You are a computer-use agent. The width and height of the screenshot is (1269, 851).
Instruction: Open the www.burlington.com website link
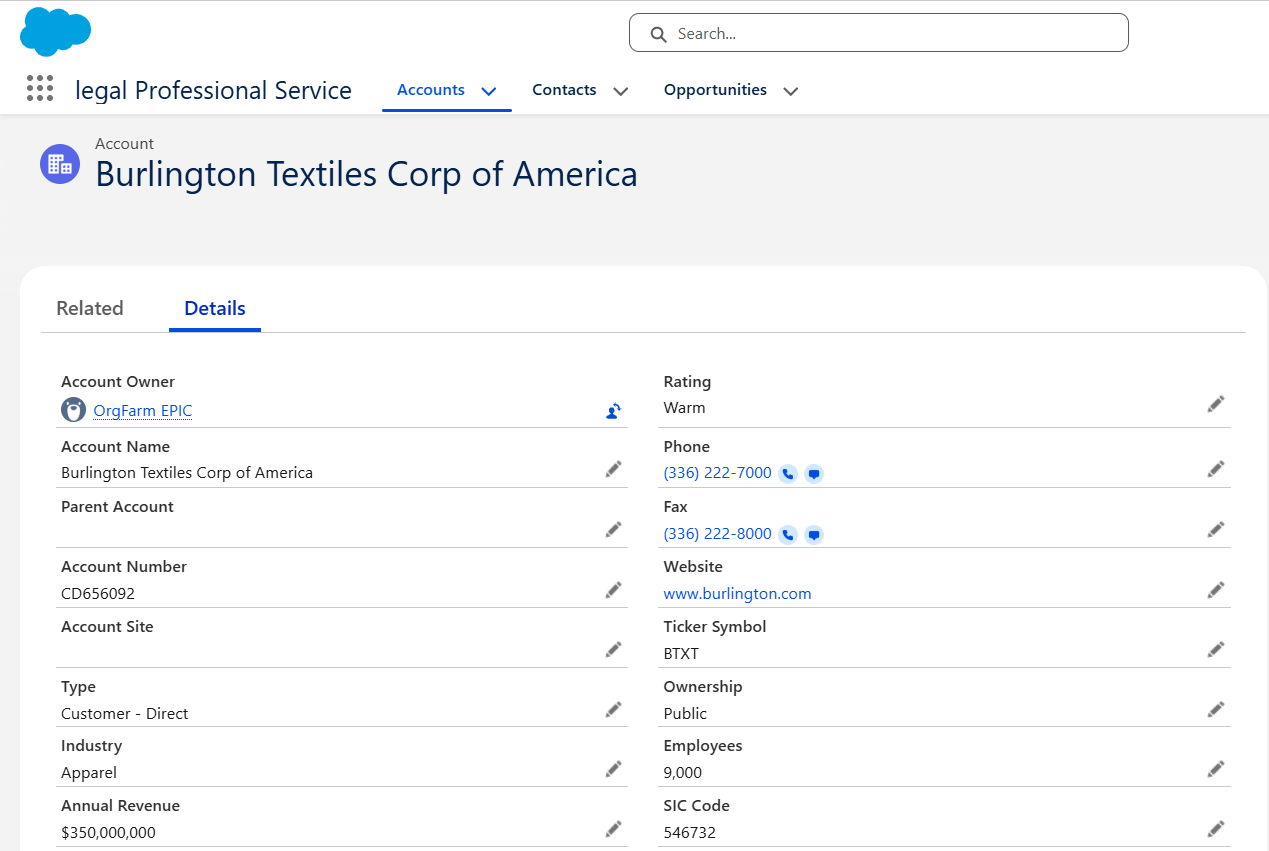point(737,593)
